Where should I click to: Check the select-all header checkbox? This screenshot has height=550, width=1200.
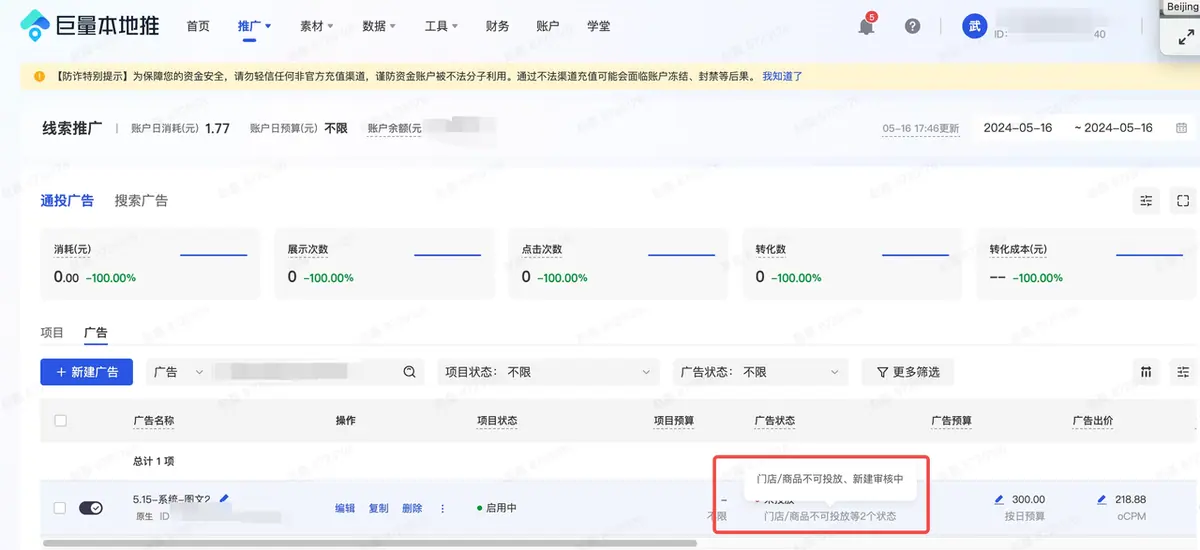point(60,421)
